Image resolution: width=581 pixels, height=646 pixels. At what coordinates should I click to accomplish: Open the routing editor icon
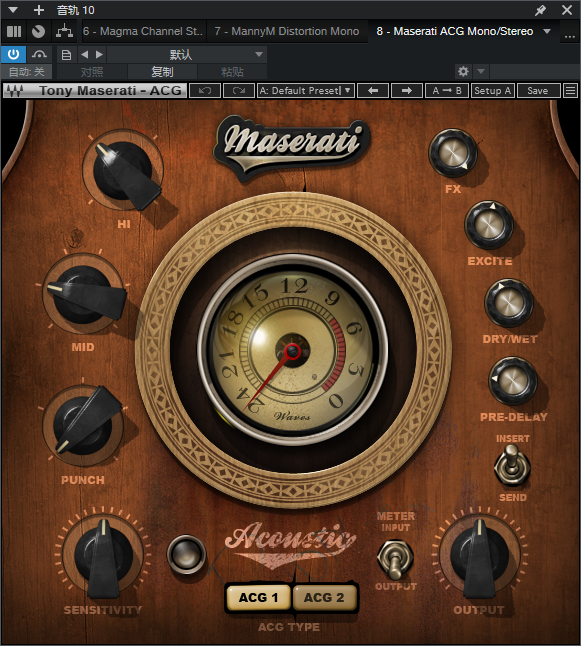[65, 31]
